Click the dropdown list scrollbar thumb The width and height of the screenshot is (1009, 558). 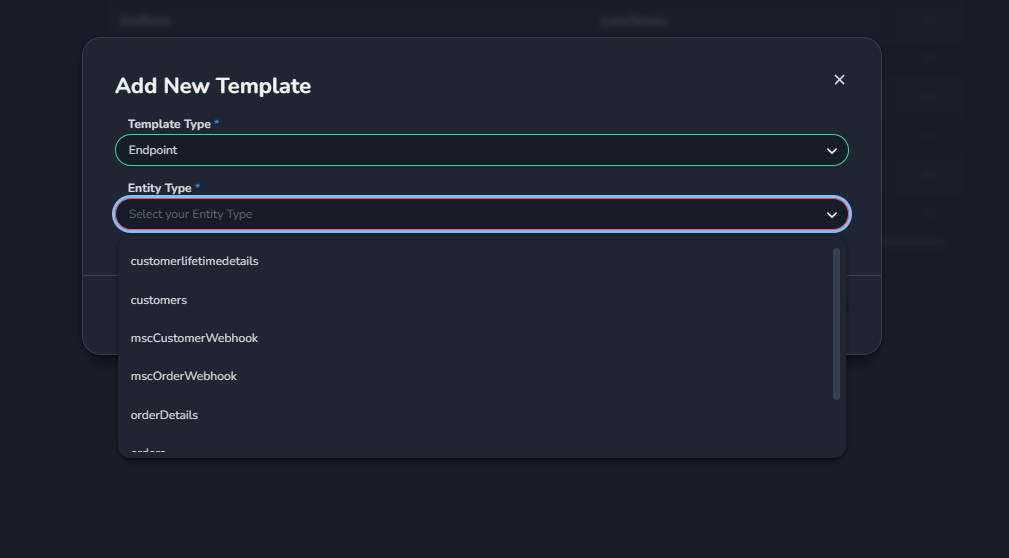click(x=837, y=324)
